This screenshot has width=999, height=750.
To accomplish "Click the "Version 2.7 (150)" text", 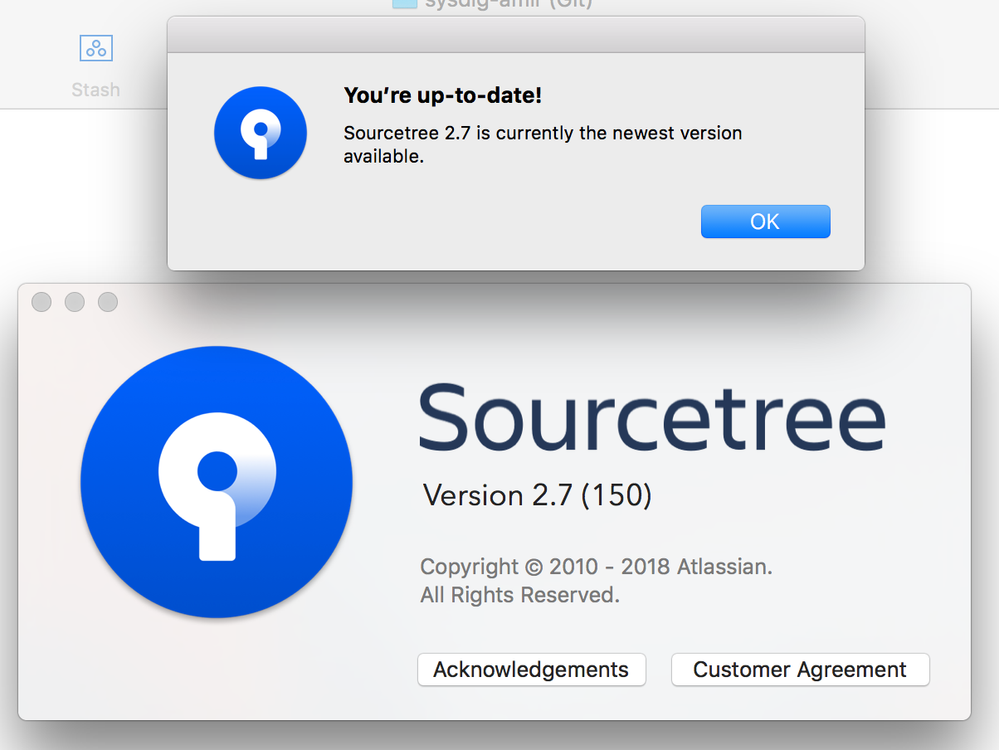I will point(537,496).
